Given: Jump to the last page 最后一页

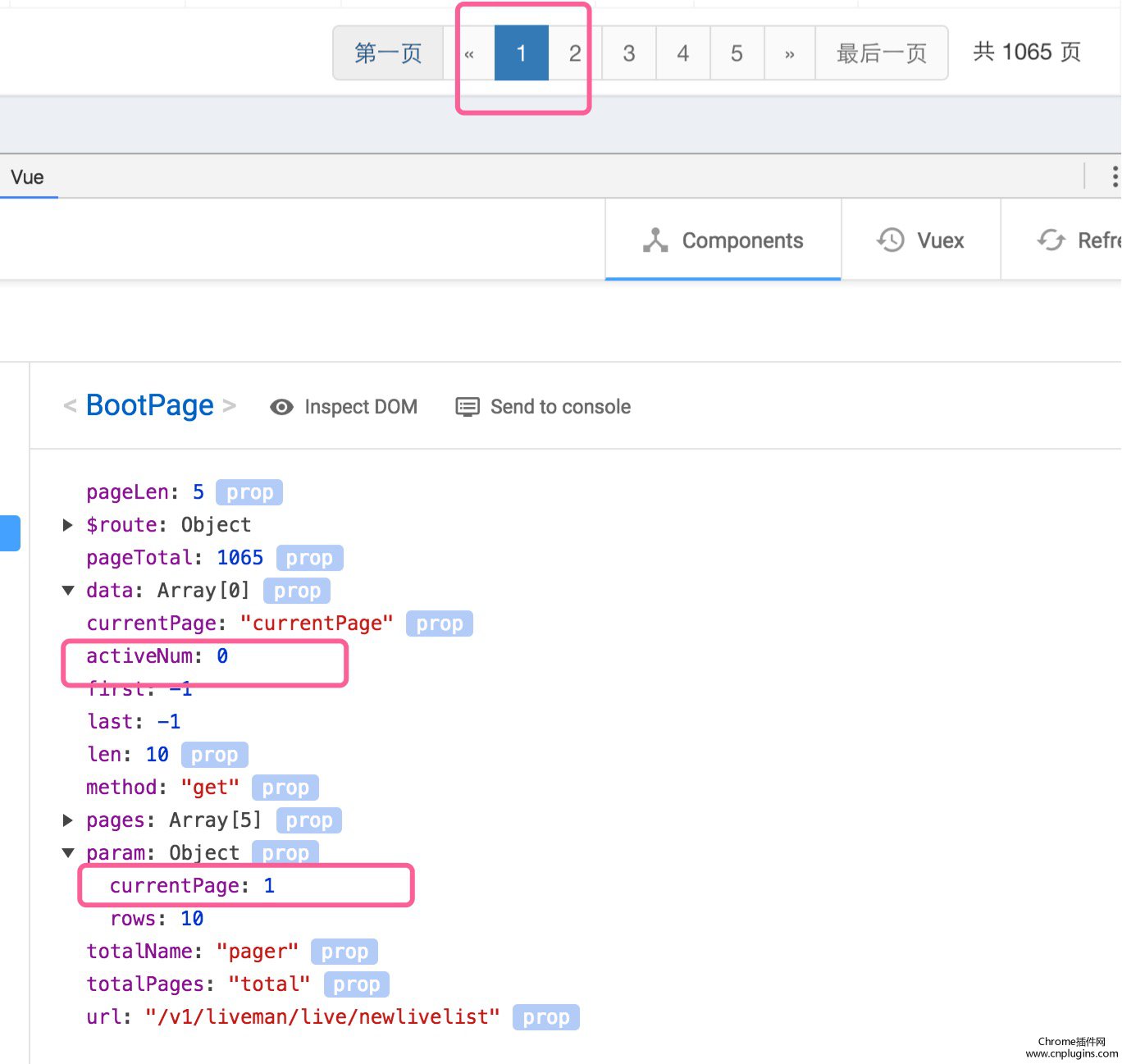Looking at the screenshot, I should 882,53.
